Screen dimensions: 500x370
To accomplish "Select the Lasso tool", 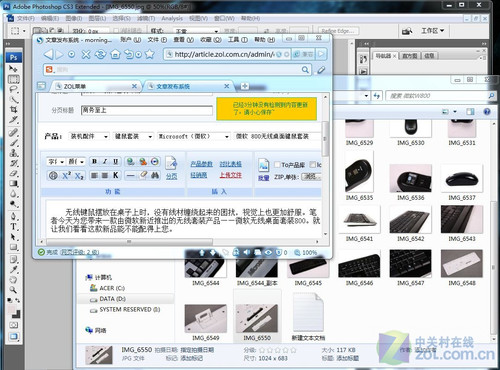I will coord(14,89).
